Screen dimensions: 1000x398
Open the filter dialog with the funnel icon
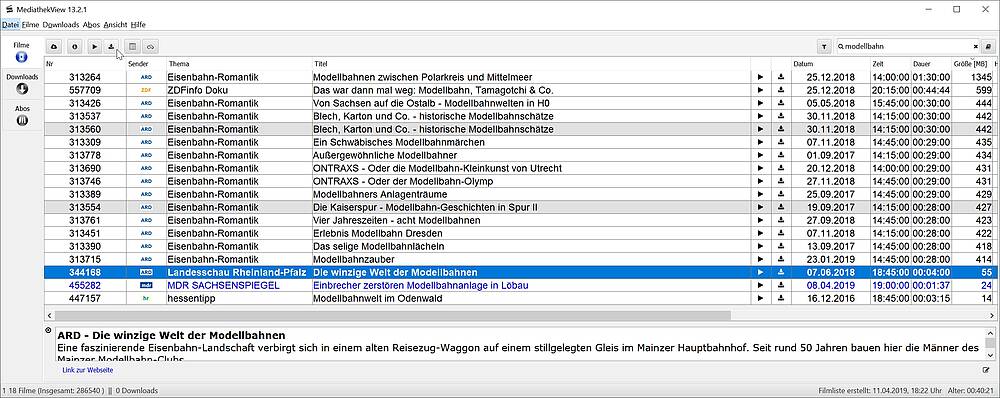click(825, 47)
